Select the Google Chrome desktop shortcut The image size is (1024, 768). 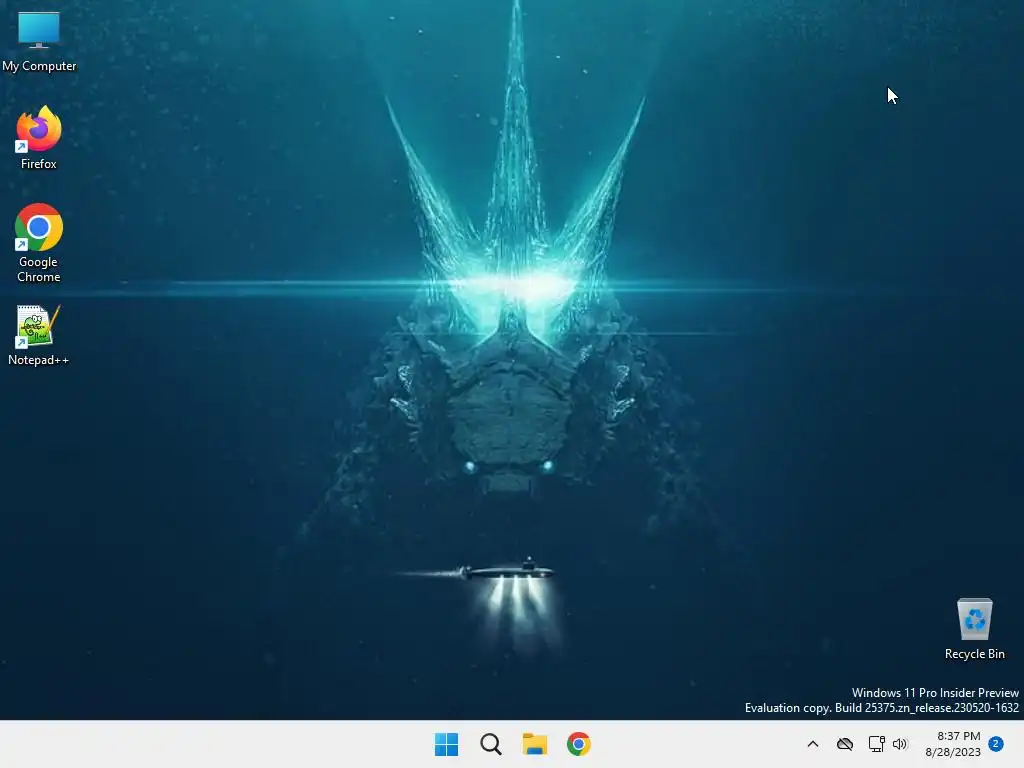click(x=39, y=243)
